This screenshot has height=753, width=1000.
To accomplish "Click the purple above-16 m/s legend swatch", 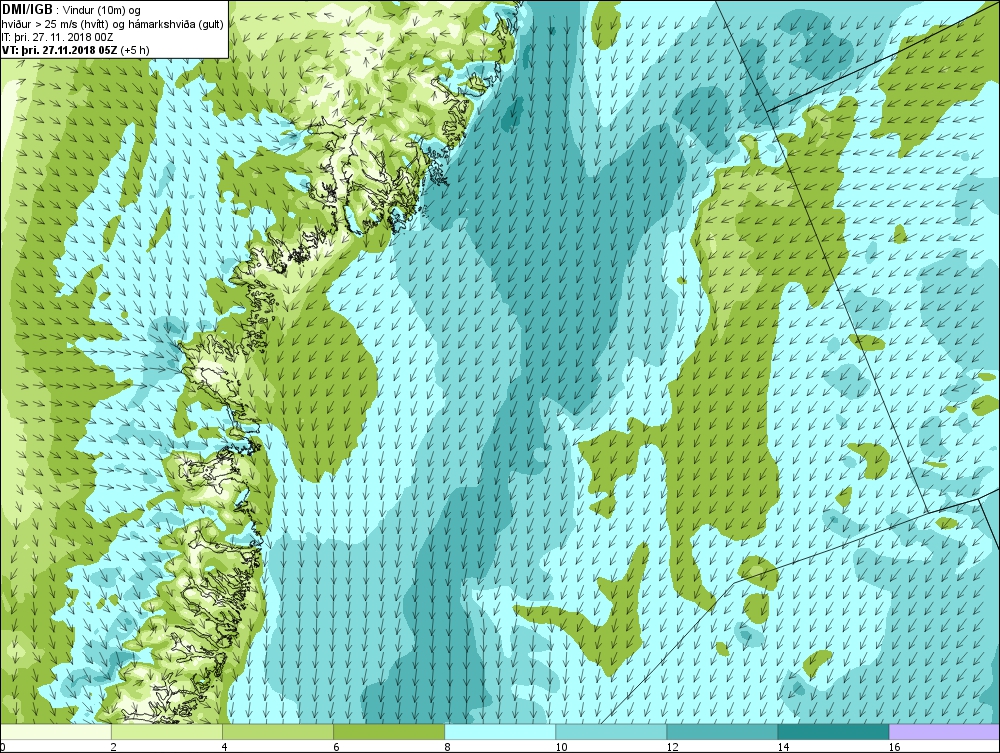I will (944, 732).
